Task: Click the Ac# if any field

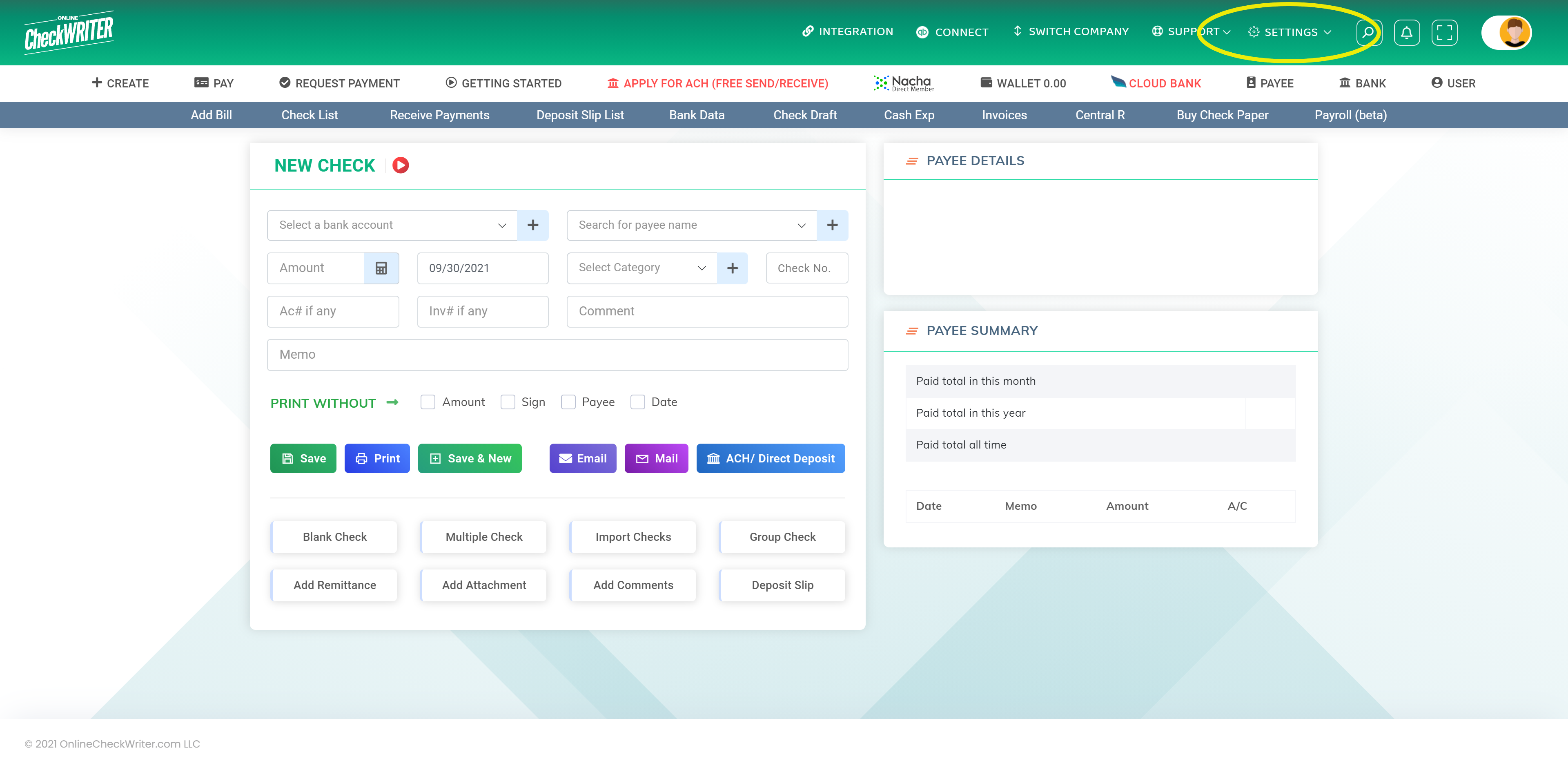Action: click(333, 311)
